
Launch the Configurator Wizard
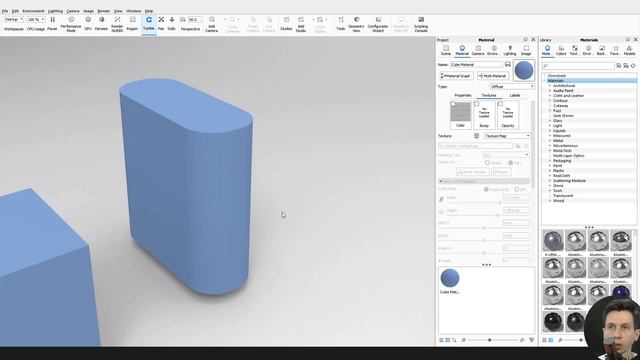(378, 24)
